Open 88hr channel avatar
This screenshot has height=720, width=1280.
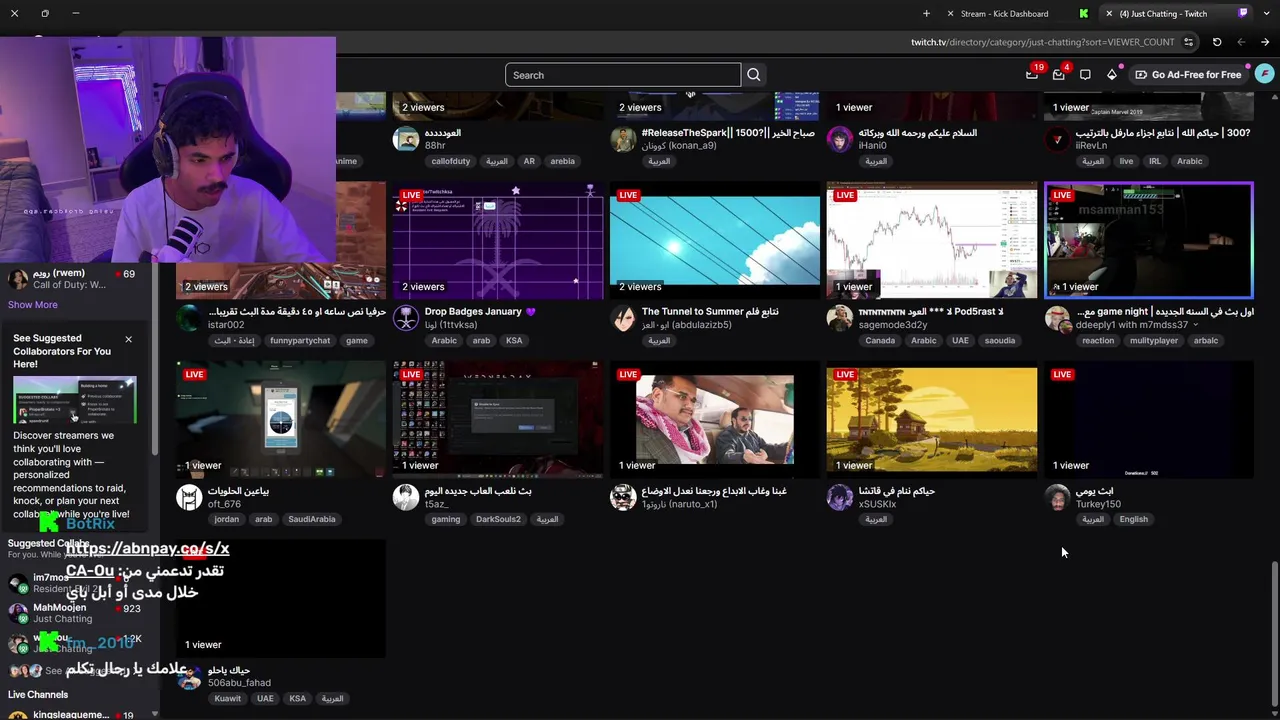pyautogui.click(x=406, y=139)
